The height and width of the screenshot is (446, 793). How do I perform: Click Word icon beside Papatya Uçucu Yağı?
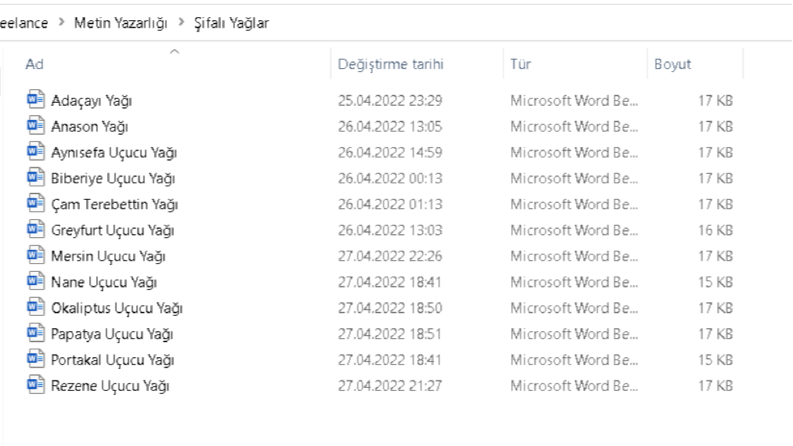[x=35, y=333]
